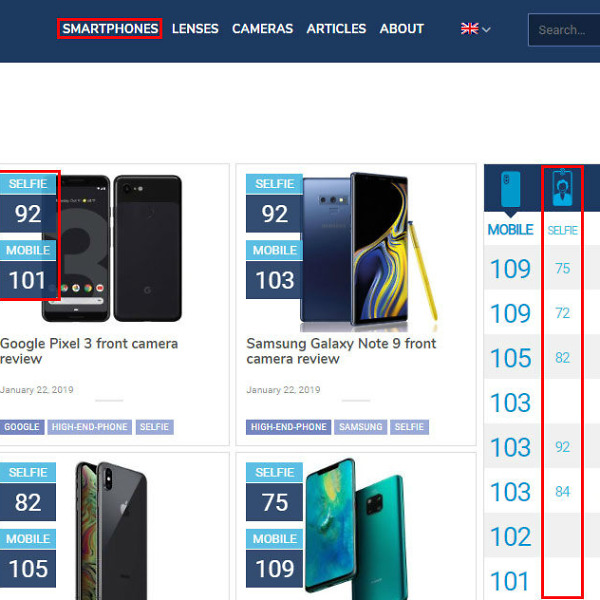This screenshot has height=600, width=600.
Task: Select ranking row 105 with selfie 82
Action: [542, 357]
